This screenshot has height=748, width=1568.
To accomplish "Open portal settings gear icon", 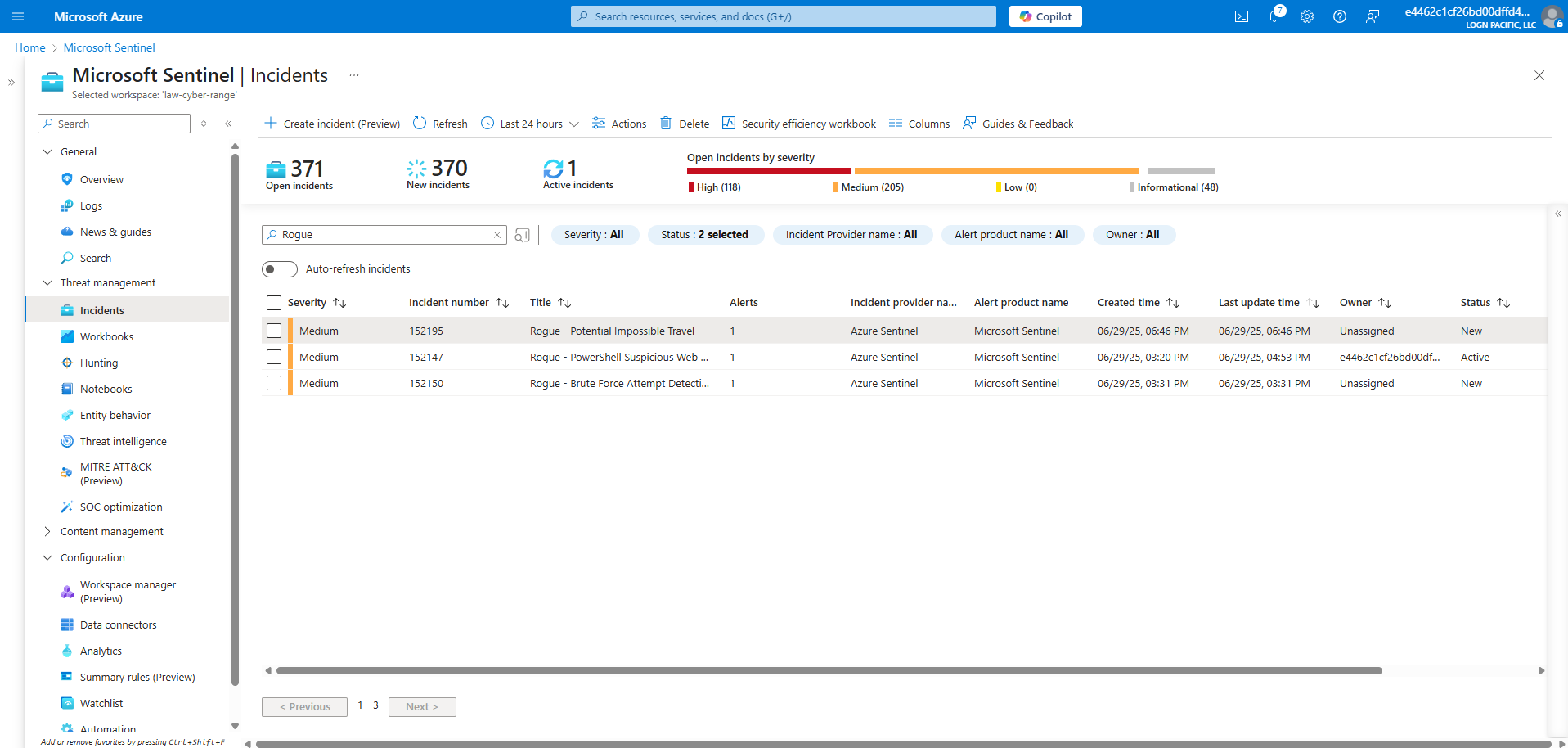I will pyautogui.click(x=1307, y=16).
